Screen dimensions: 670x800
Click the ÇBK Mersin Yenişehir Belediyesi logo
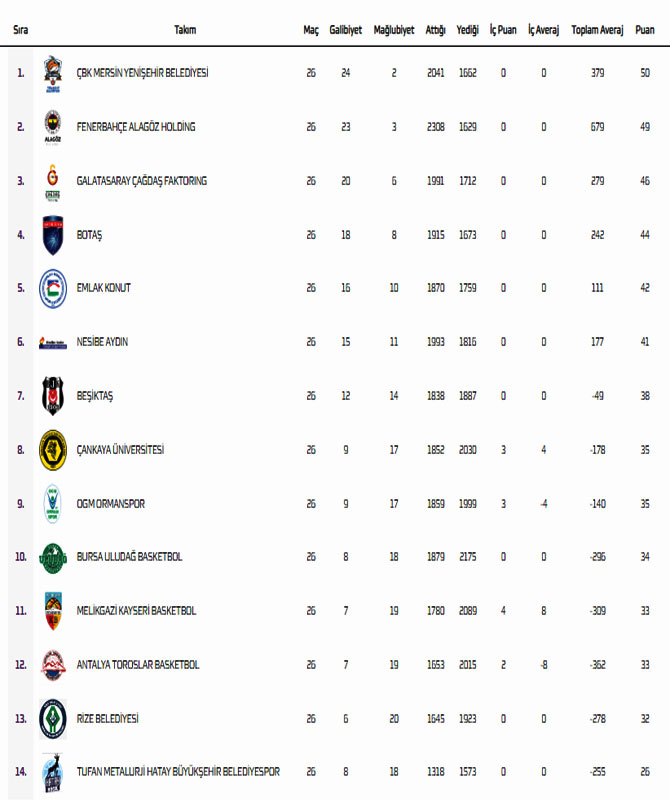pyautogui.click(x=52, y=73)
